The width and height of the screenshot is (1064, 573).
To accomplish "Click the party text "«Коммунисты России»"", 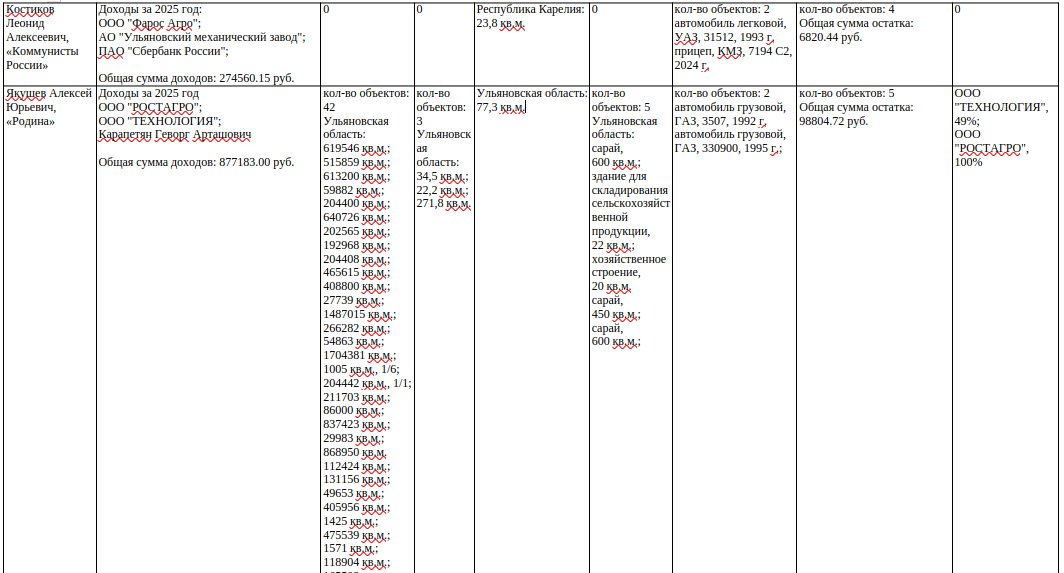I will 42,58.
